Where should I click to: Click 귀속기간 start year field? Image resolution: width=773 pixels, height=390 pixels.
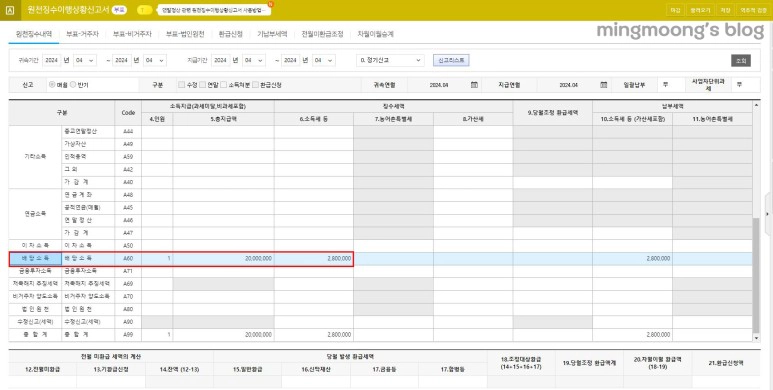click(x=51, y=60)
